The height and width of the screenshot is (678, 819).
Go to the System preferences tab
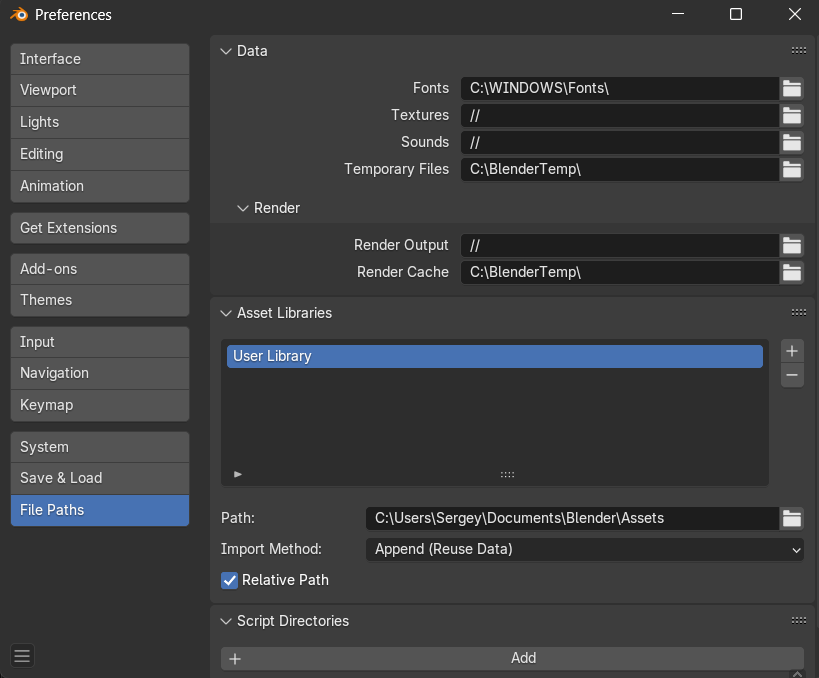(x=100, y=447)
